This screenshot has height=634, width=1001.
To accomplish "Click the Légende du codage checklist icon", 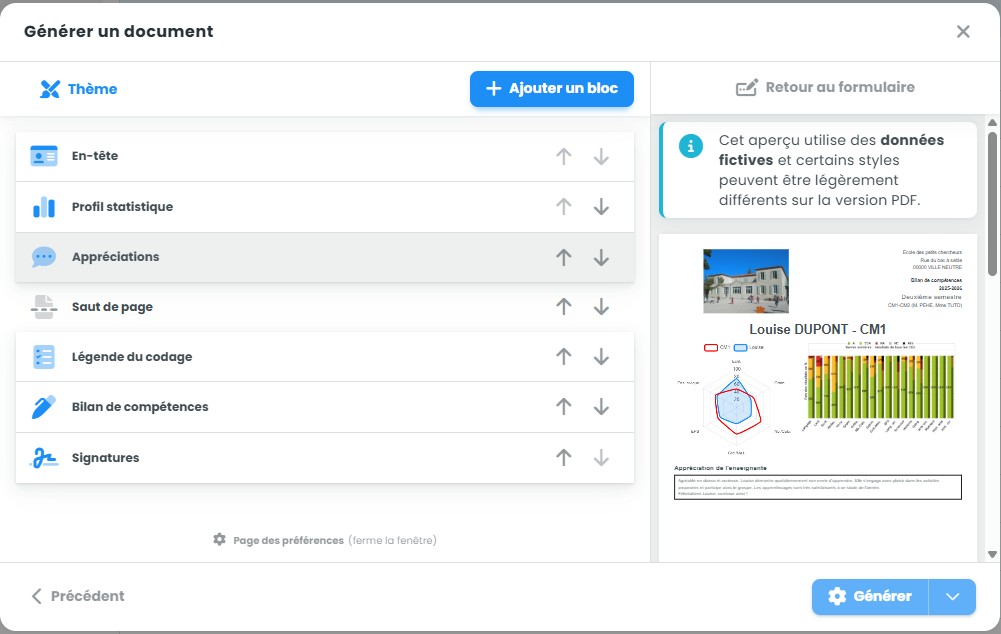I will [x=44, y=357].
